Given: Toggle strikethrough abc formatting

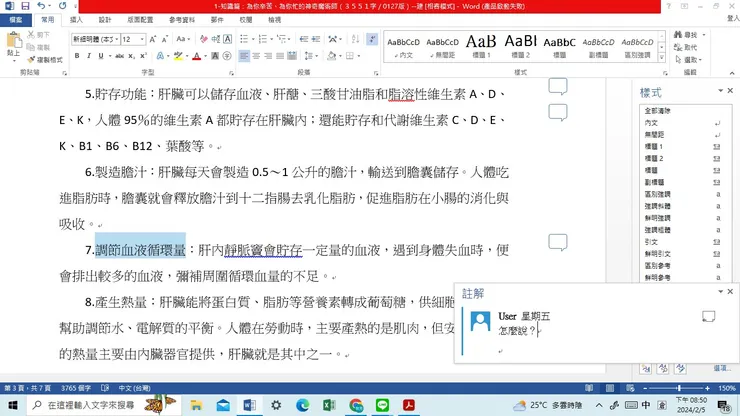Looking at the screenshot, I should [119, 56].
